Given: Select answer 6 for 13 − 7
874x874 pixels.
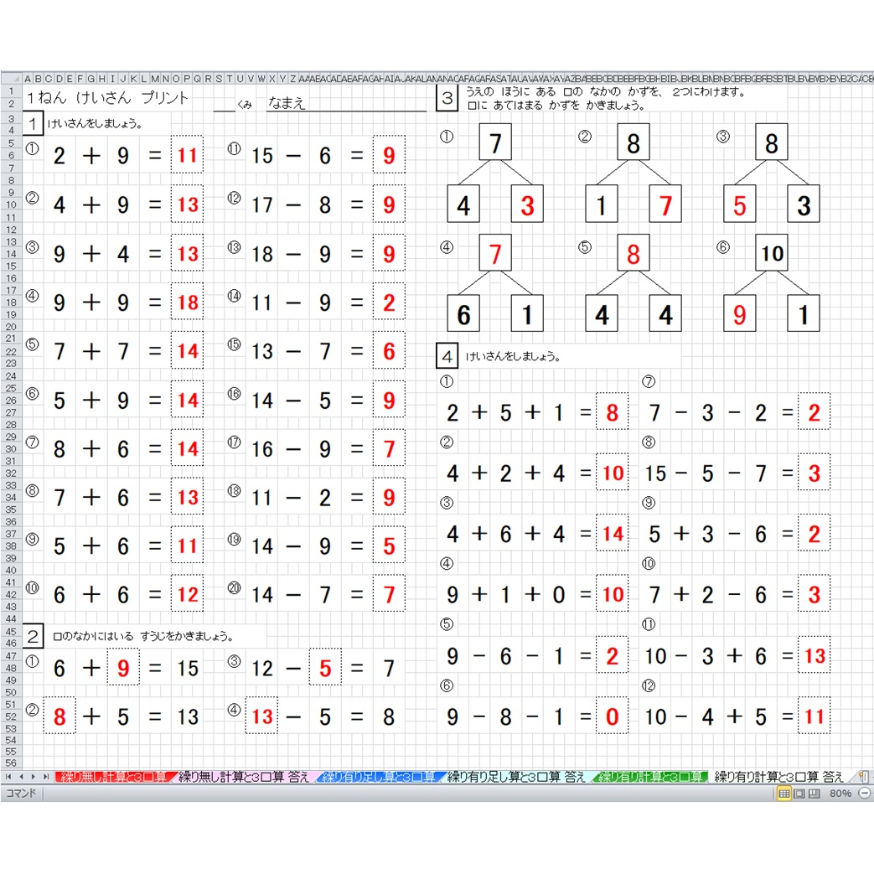Looking at the screenshot, I should (389, 351).
